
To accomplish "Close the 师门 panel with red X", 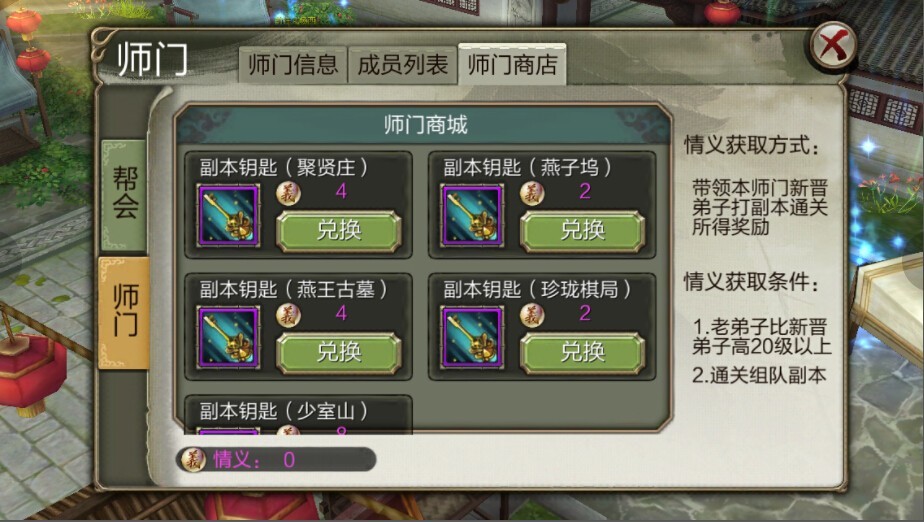I will (x=832, y=46).
